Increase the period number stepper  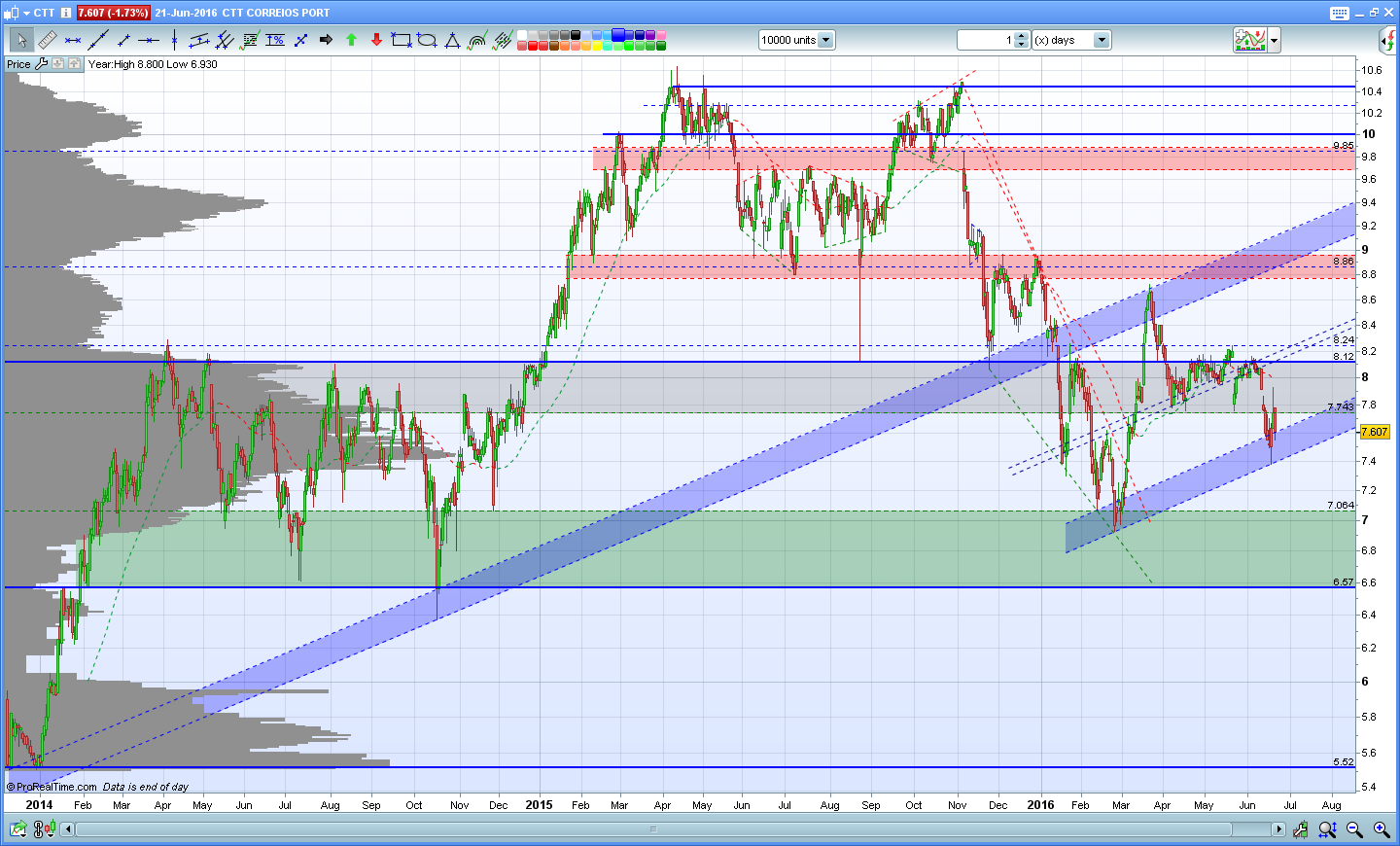(1021, 36)
